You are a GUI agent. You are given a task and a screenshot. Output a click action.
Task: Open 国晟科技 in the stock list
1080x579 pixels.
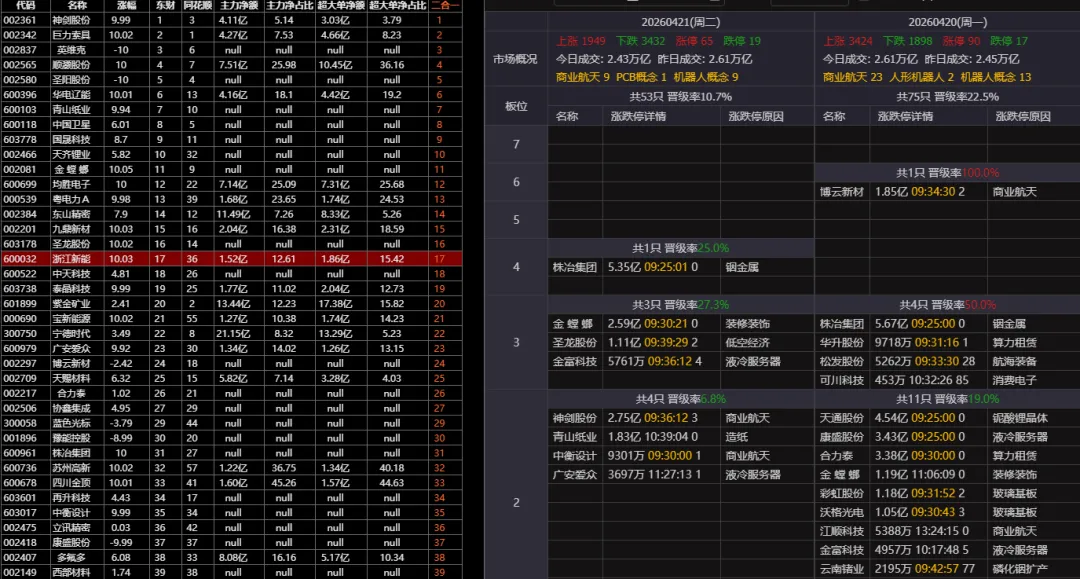(x=72, y=139)
